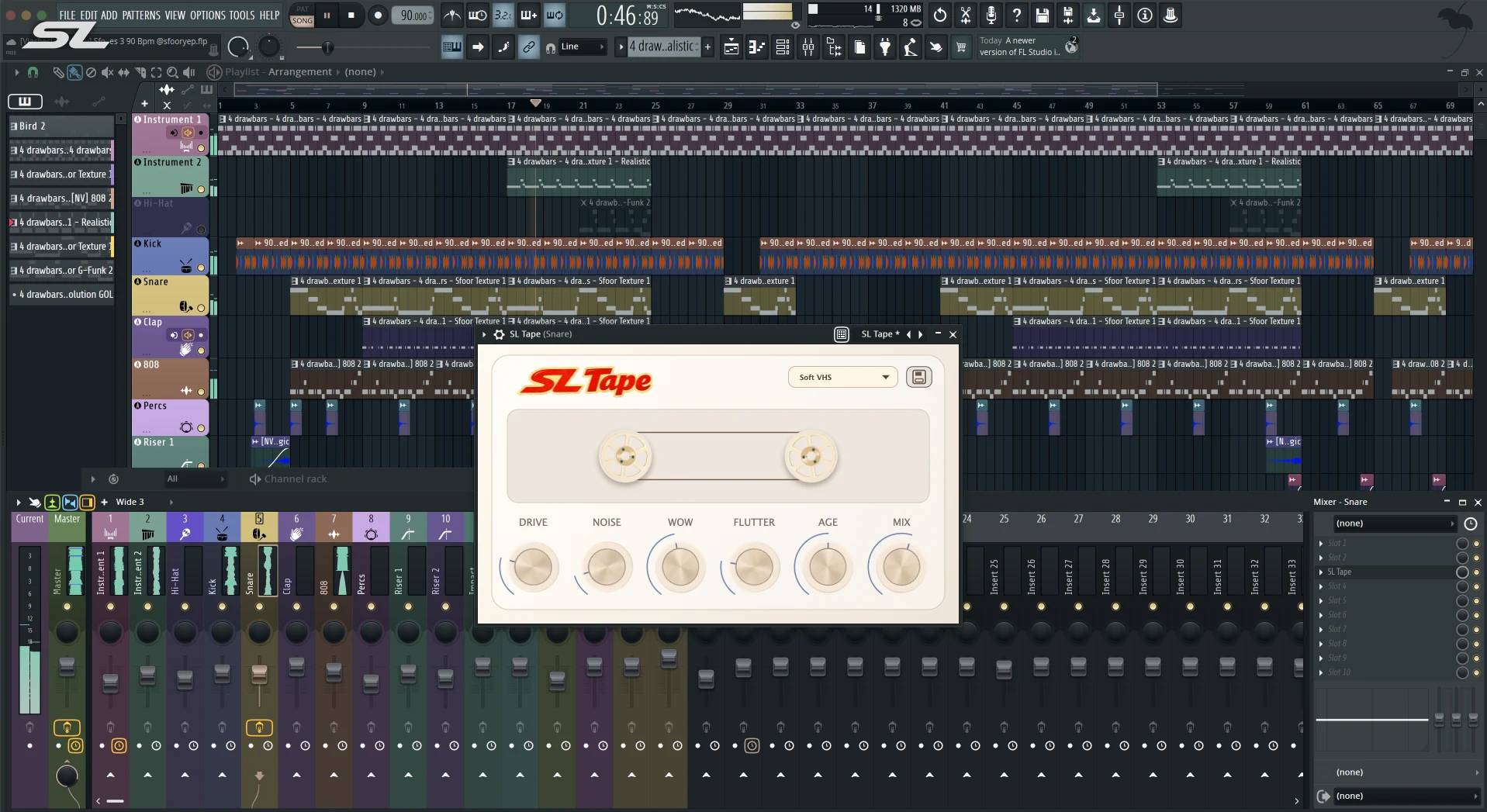This screenshot has height=812, width=1487.
Task: Open project info icon
Action: (x=1144, y=15)
